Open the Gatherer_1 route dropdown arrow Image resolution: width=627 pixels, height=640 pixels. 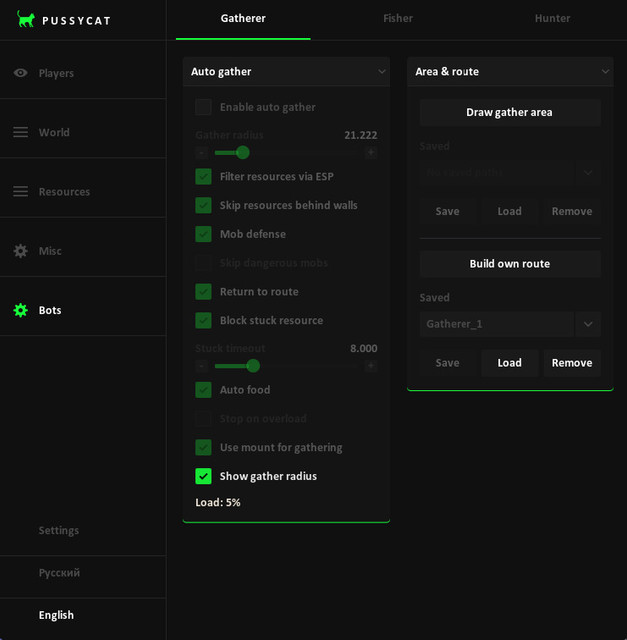click(x=588, y=324)
